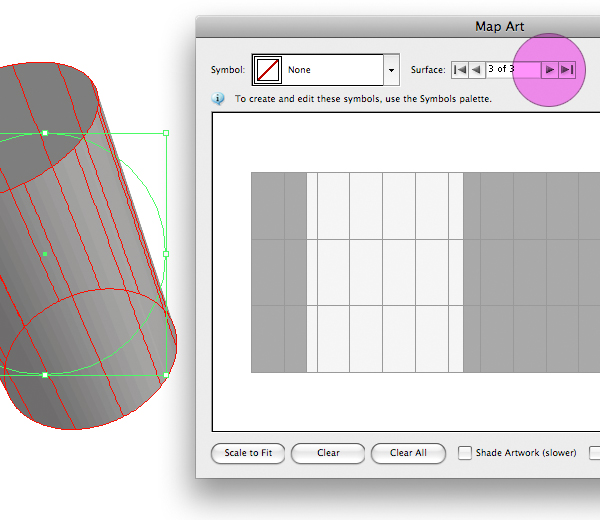600x520 pixels.
Task: Click the center point of the selected circle
Action: tap(45, 254)
